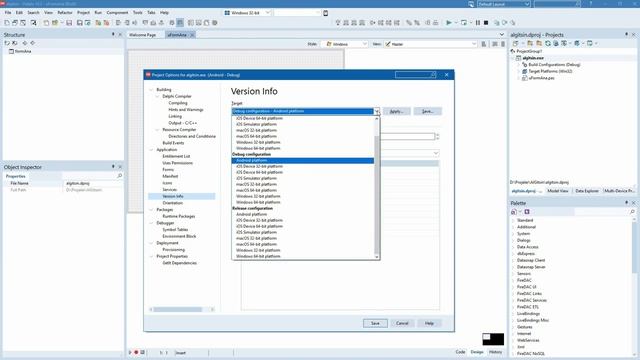
Task: Switch to the History tab
Action: tap(496, 352)
